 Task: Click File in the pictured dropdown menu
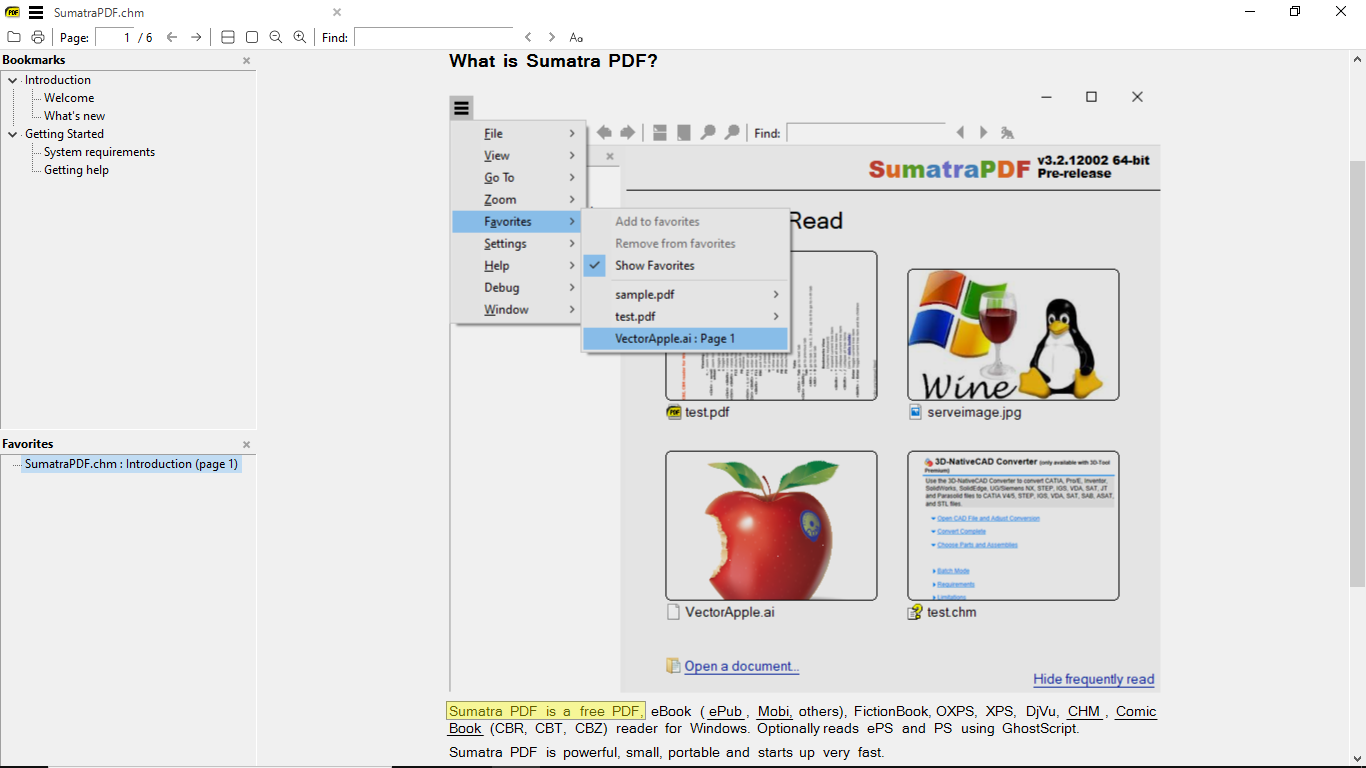516,134
